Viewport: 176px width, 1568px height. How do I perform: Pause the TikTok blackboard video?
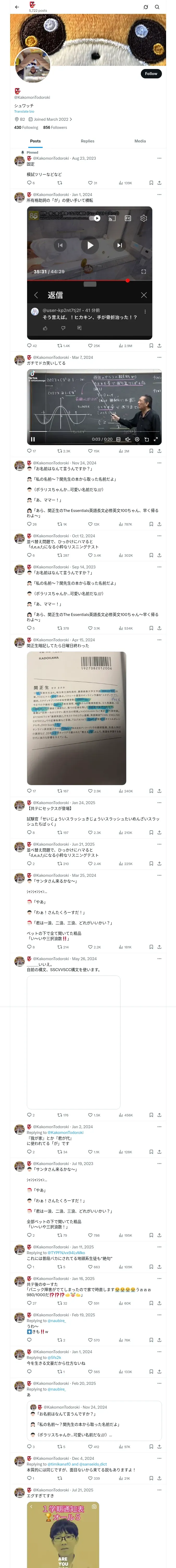tap(33, 439)
